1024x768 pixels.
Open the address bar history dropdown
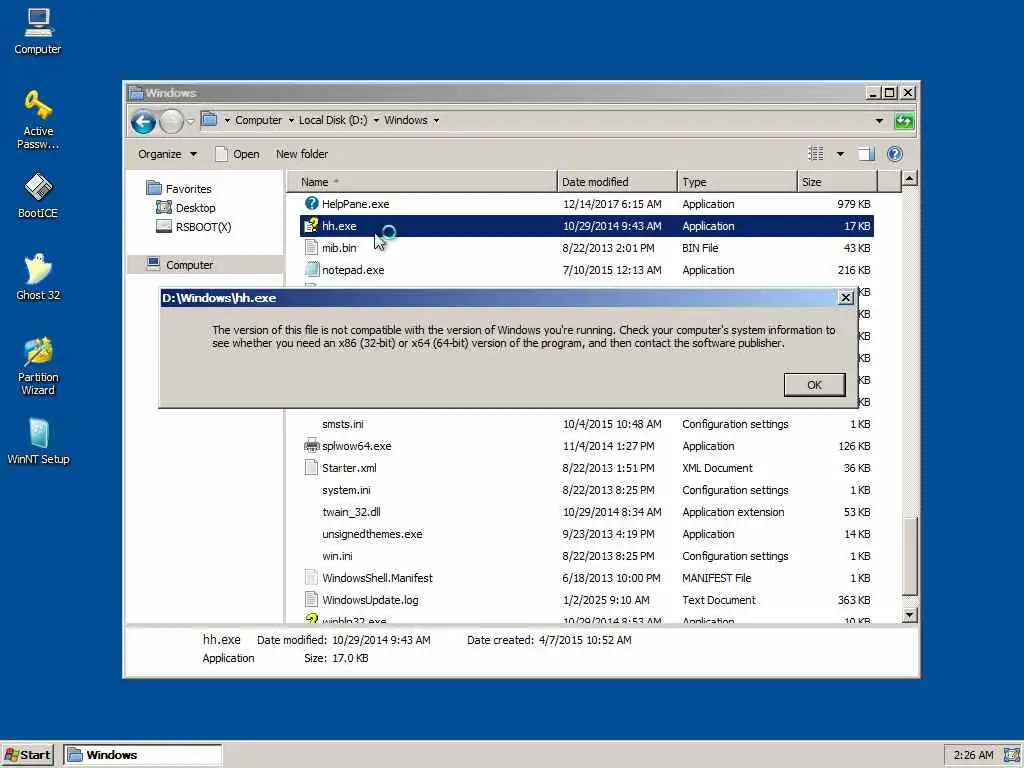click(880, 121)
